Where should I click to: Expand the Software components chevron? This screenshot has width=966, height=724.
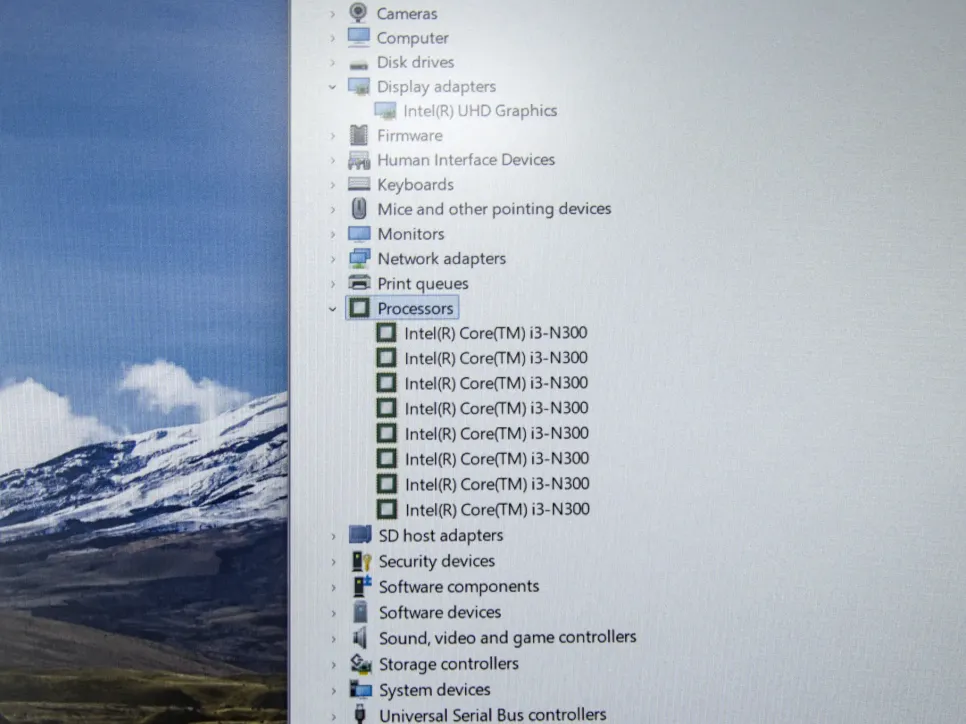[333, 587]
